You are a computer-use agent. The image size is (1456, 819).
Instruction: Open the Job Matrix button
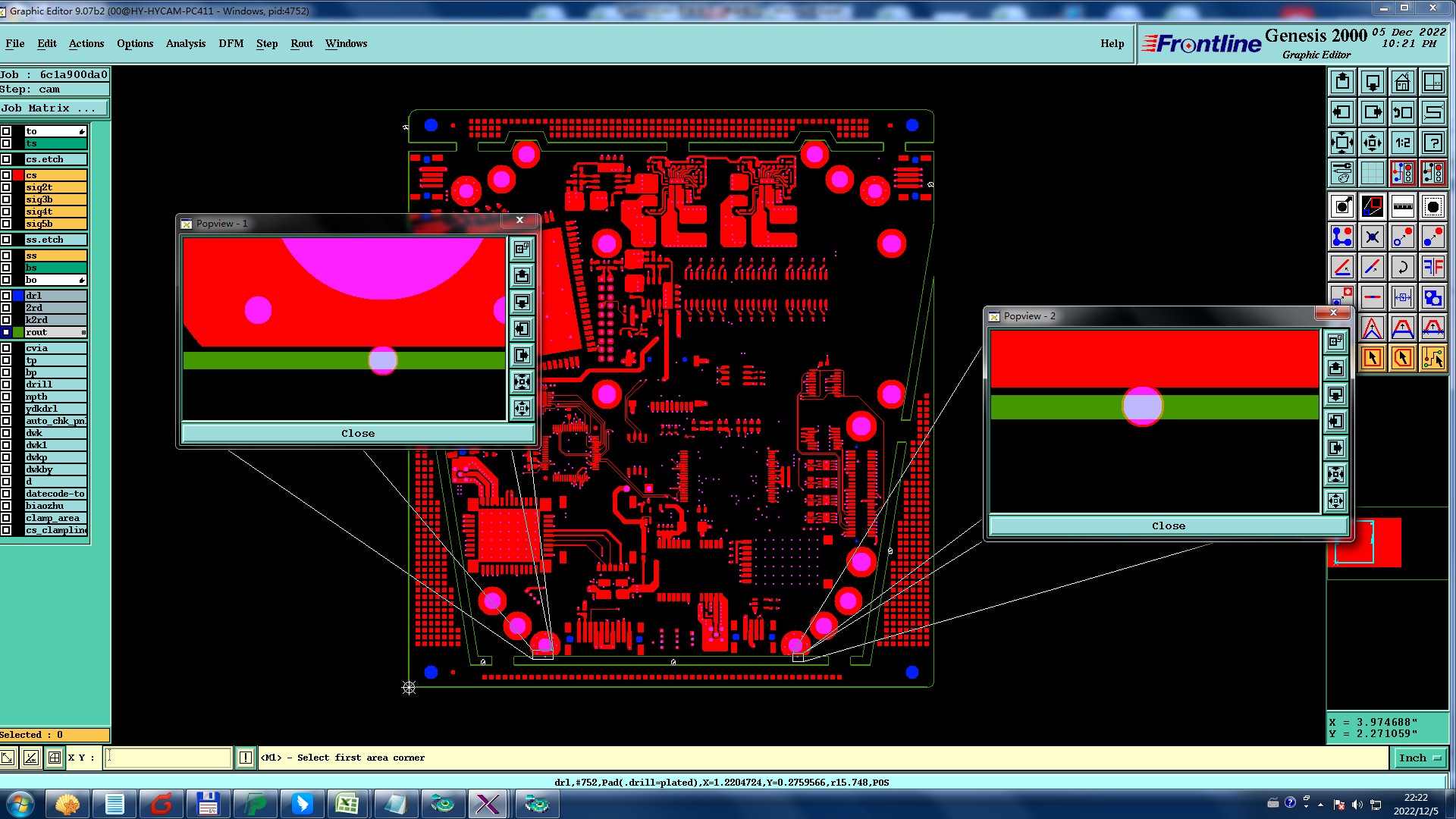coord(53,108)
